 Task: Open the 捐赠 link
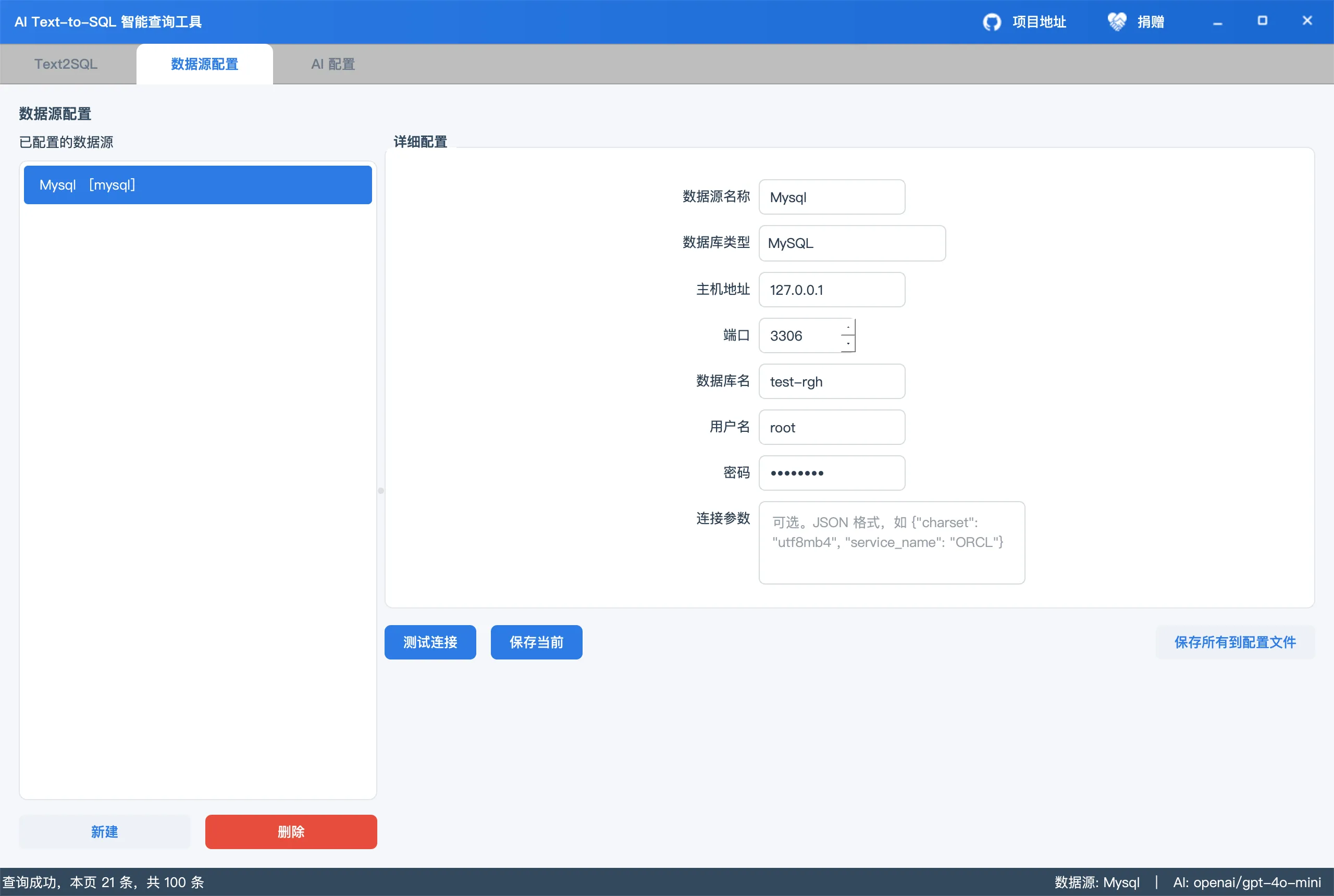pyautogui.click(x=1150, y=22)
